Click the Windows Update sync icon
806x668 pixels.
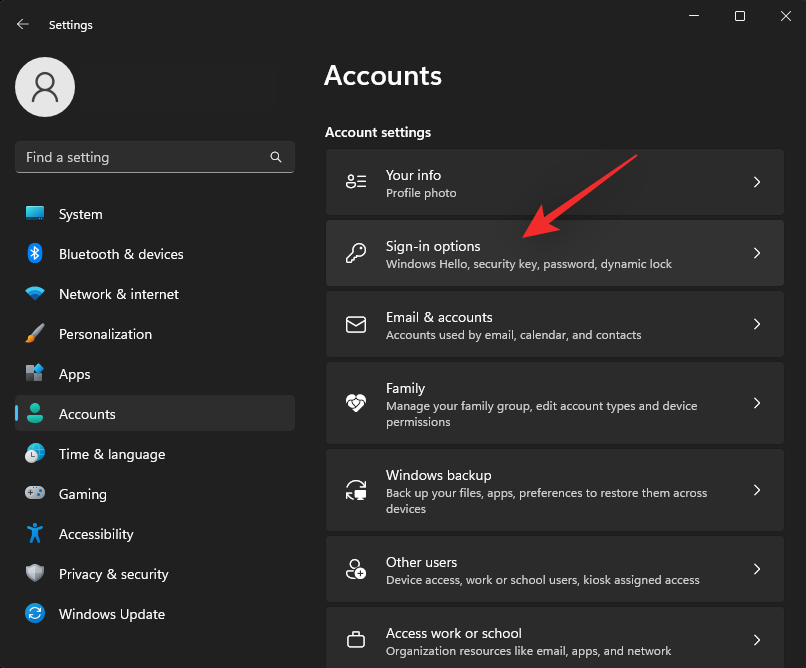(x=35, y=614)
